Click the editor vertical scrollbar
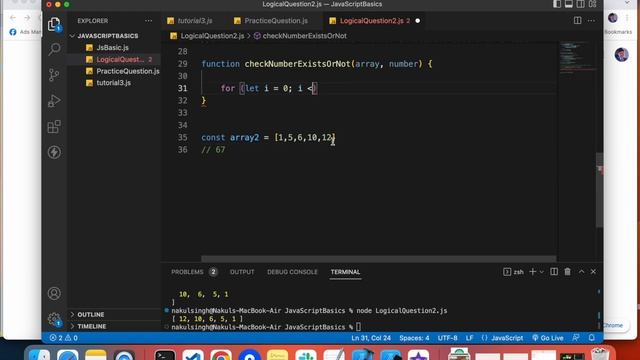Viewport: 640px width, 360px height. click(599, 190)
